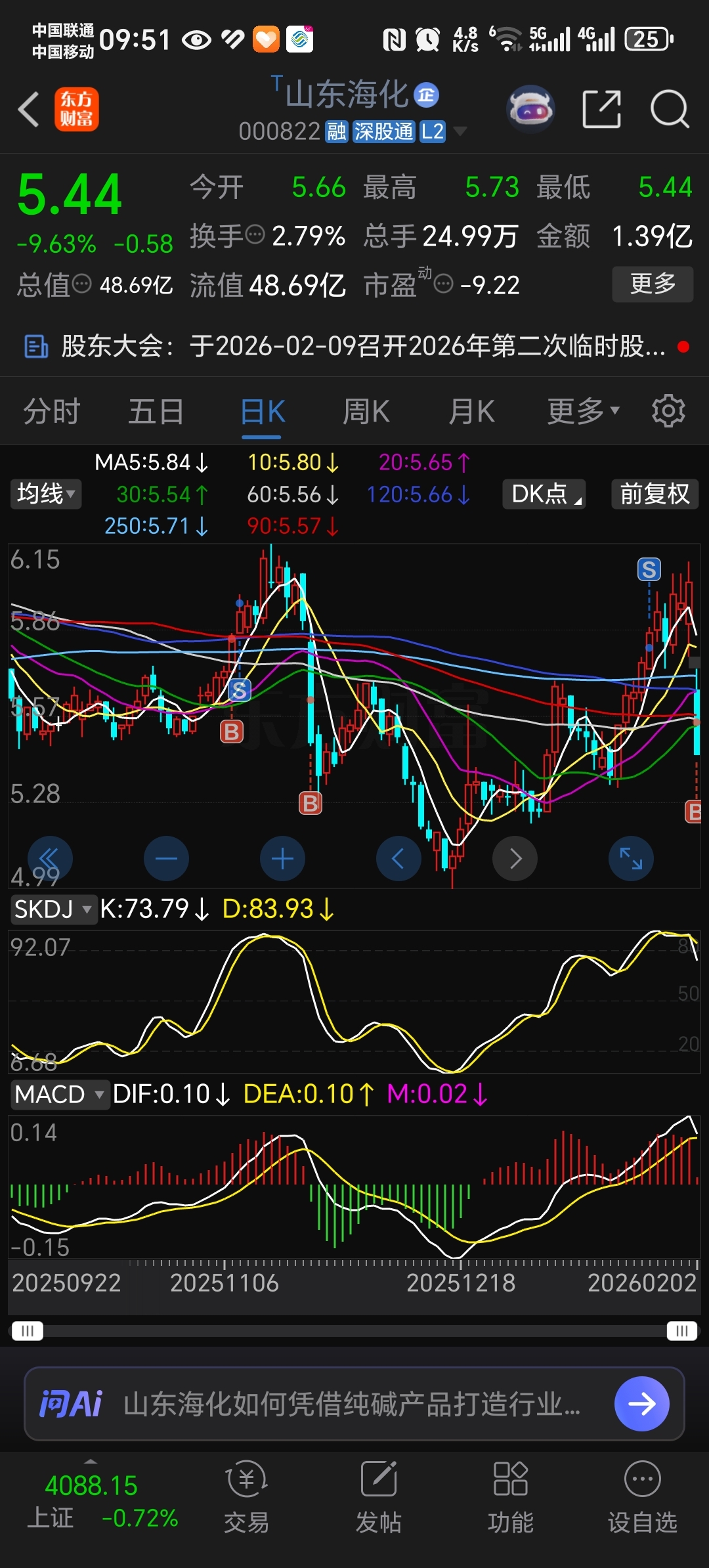The image size is (709, 1568).
Task: Zoom out chart with minus button
Action: [166, 858]
